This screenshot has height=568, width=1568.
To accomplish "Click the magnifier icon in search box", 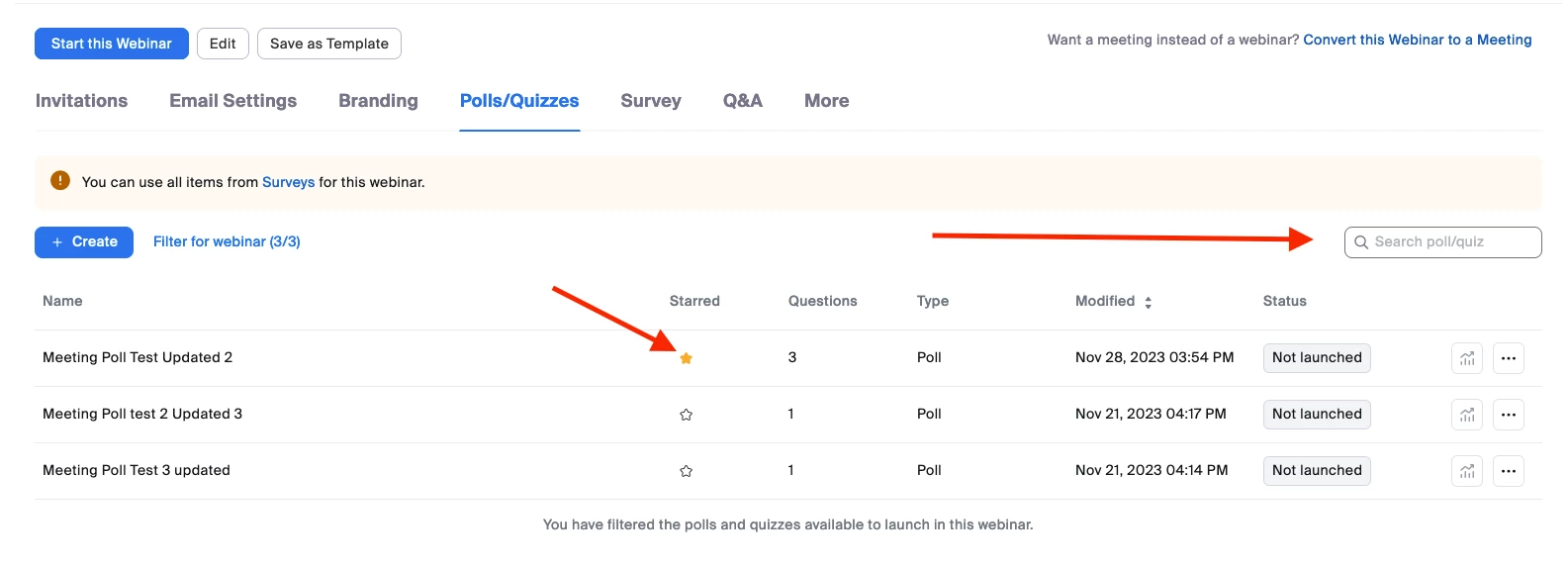I will tap(1361, 242).
